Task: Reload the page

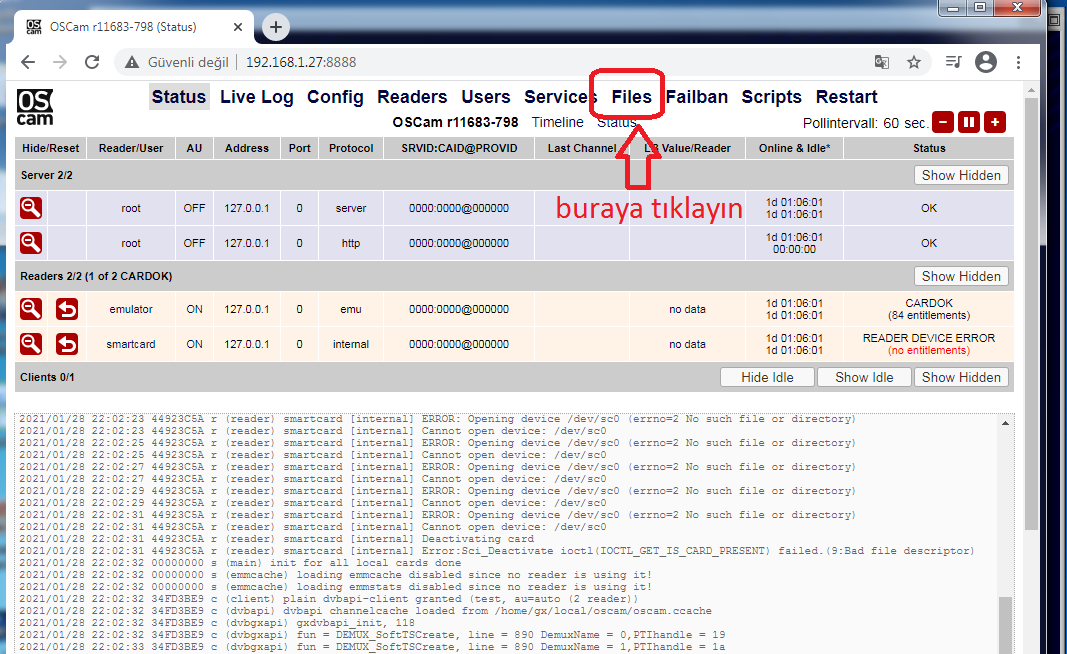Action: click(92, 62)
